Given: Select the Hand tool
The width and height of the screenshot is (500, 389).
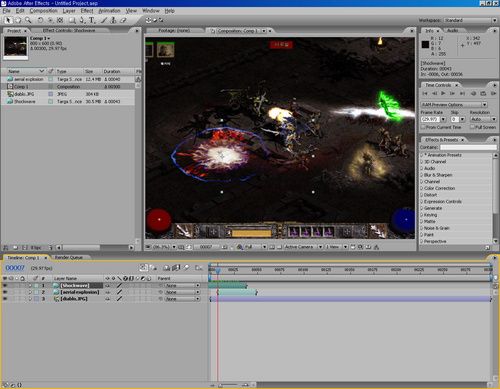Looking at the screenshot, I should [18, 20].
